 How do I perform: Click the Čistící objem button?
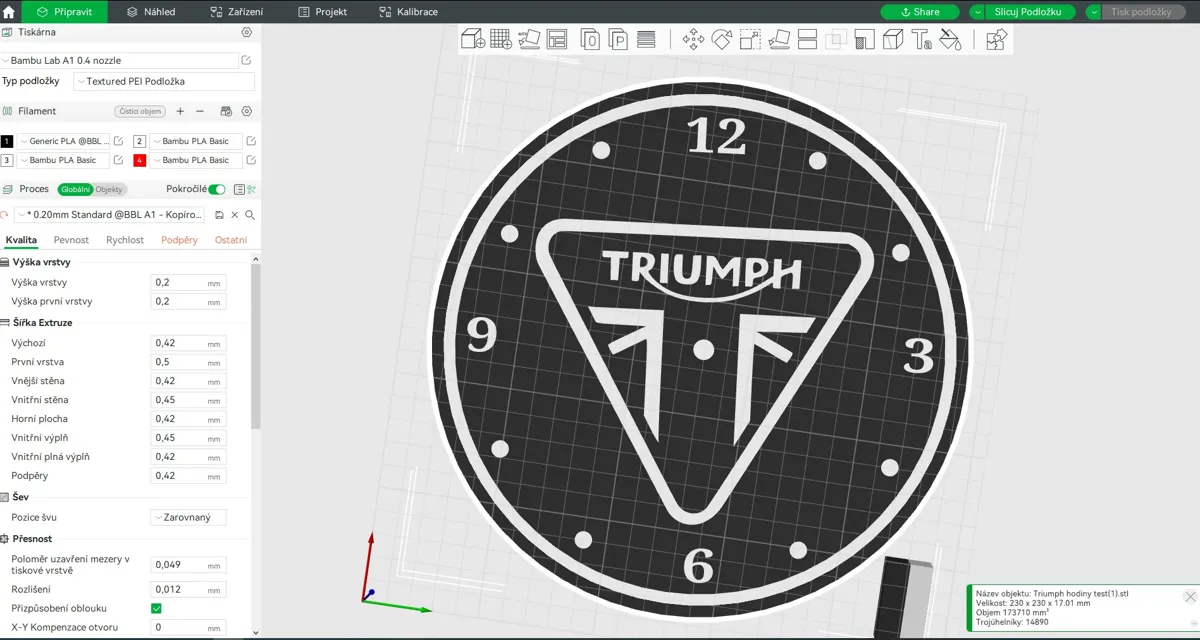click(x=139, y=111)
